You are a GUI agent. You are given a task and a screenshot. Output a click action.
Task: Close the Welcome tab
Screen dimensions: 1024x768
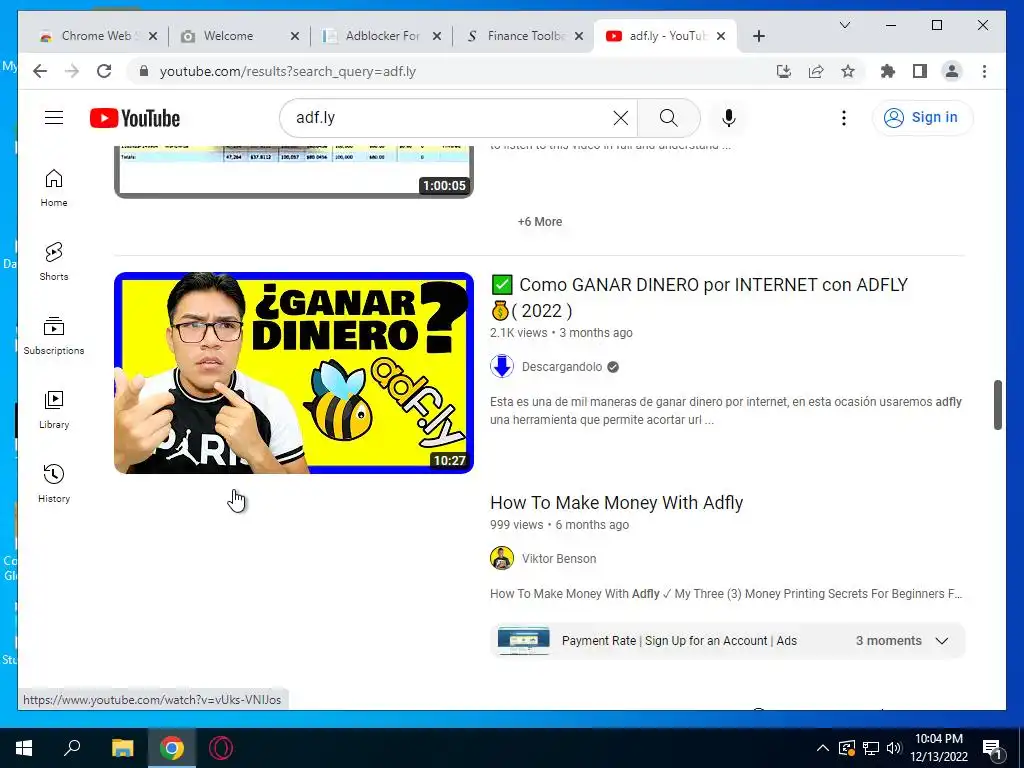pos(295,36)
